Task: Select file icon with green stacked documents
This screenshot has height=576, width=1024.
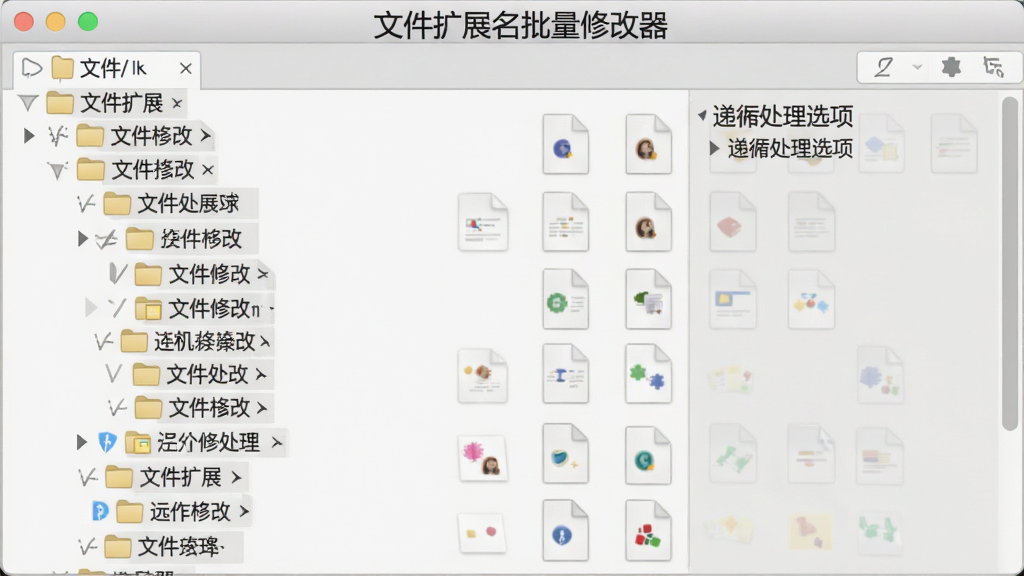Action: click(x=648, y=299)
